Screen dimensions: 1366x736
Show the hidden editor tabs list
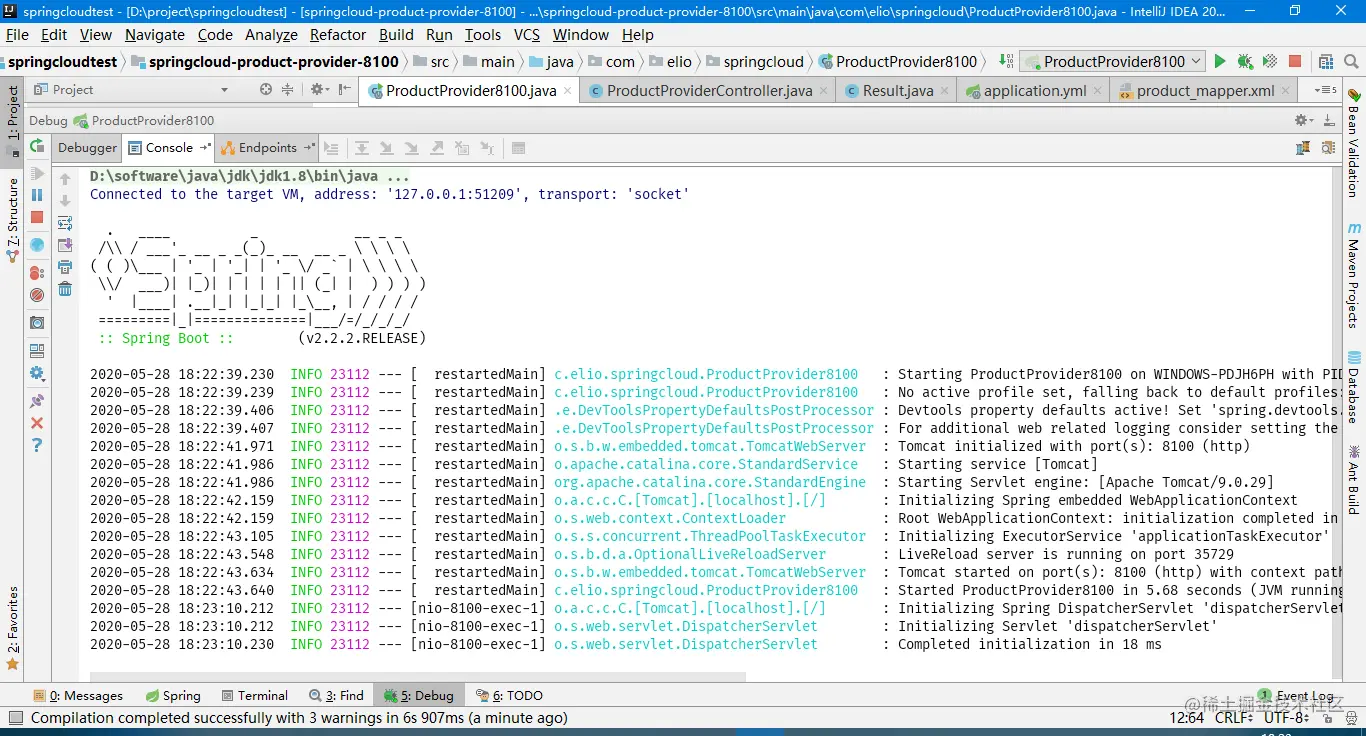tap(1327, 90)
